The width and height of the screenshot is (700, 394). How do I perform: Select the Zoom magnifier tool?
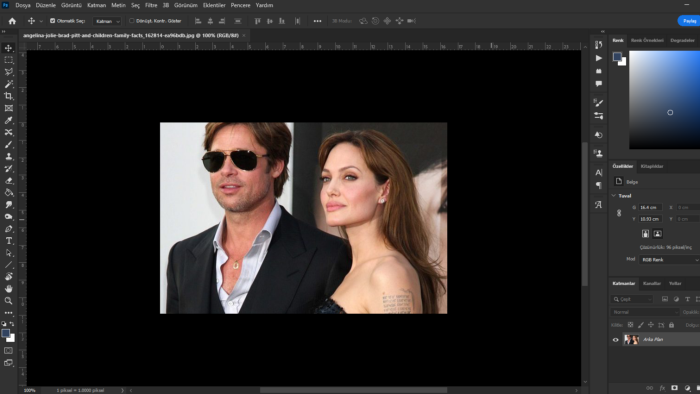coord(8,301)
